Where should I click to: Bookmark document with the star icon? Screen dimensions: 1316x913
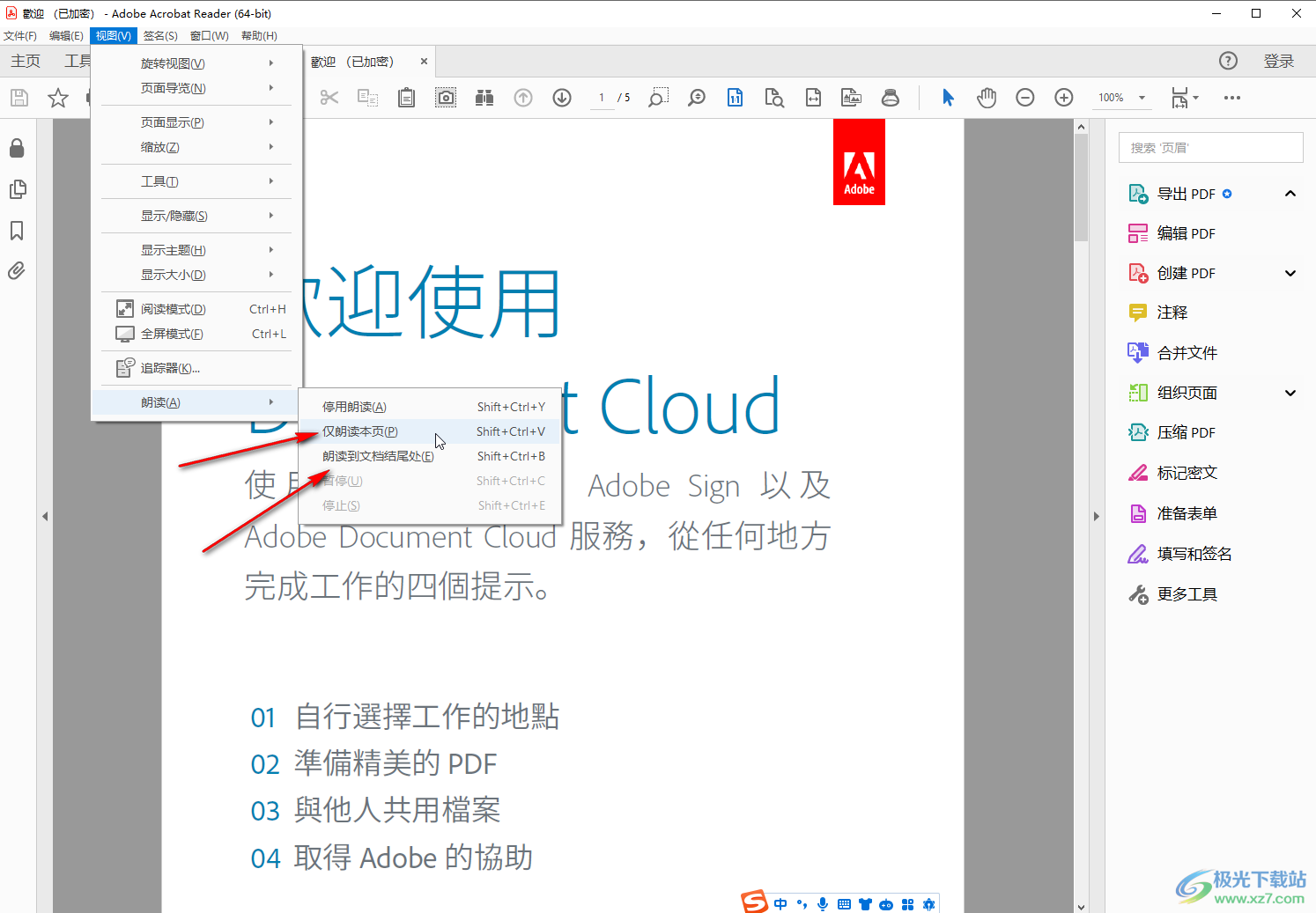click(x=58, y=98)
